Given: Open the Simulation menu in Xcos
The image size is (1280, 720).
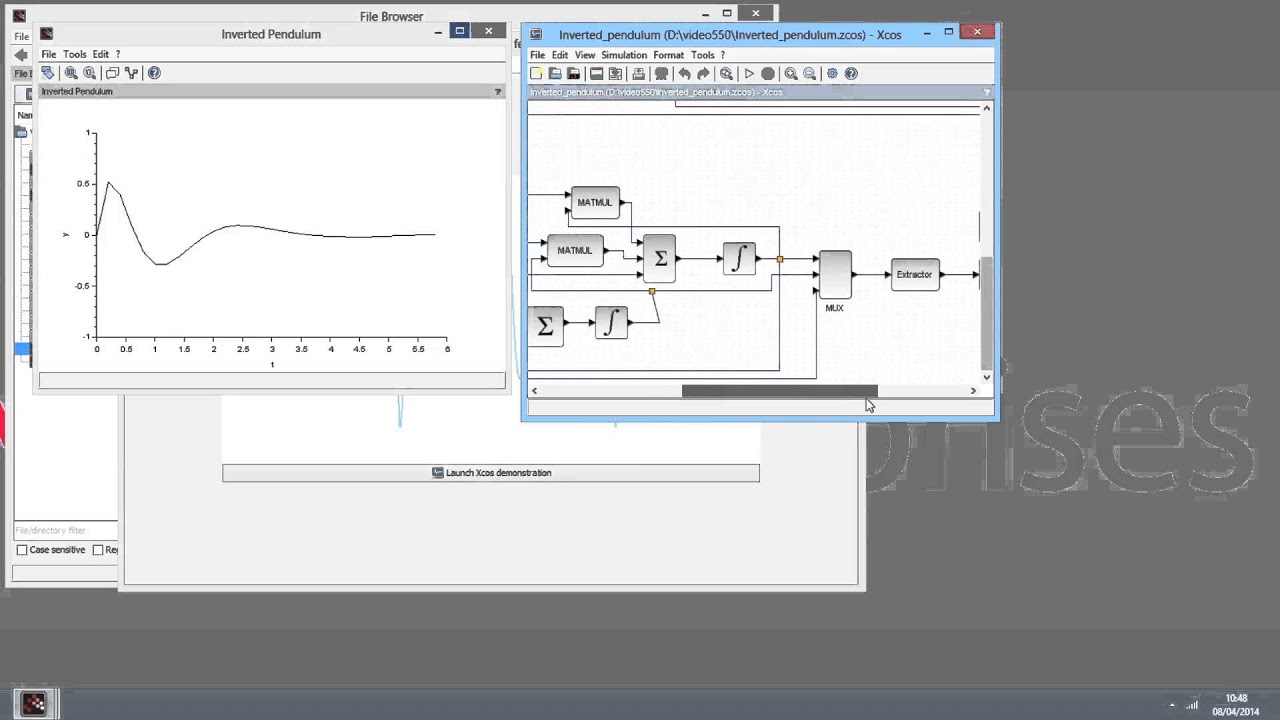Looking at the screenshot, I should point(624,55).
